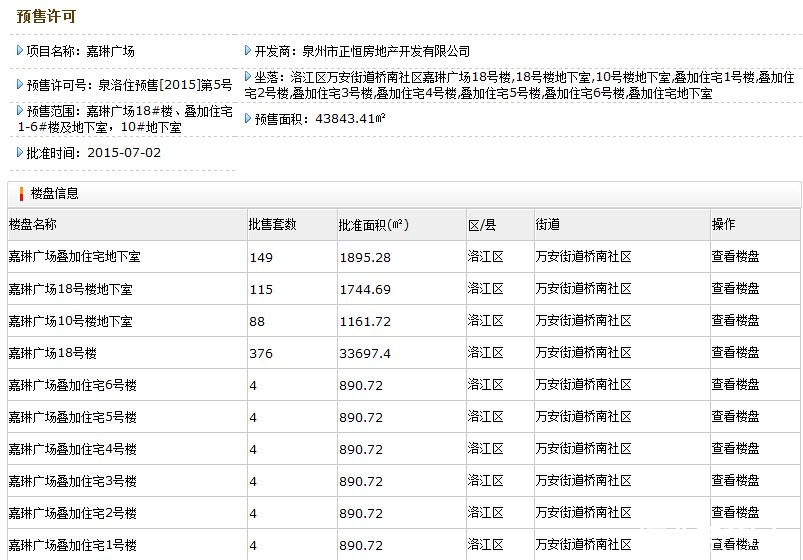Open 查看楼盘 for 嘉琳广场18号楼 row
803x560 pixels.
point(735,352)
